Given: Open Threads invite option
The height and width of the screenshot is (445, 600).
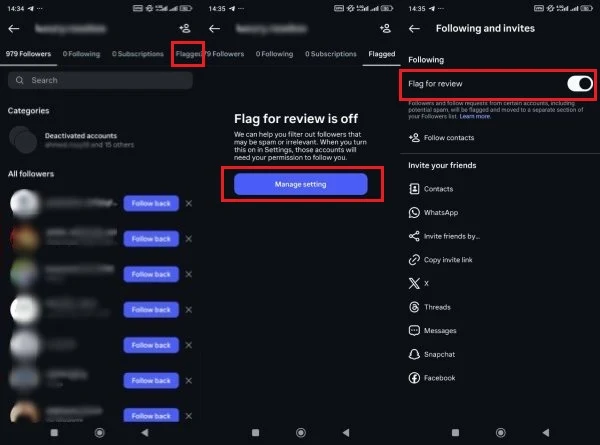Looking at the screenshot, I should point(438,307).
